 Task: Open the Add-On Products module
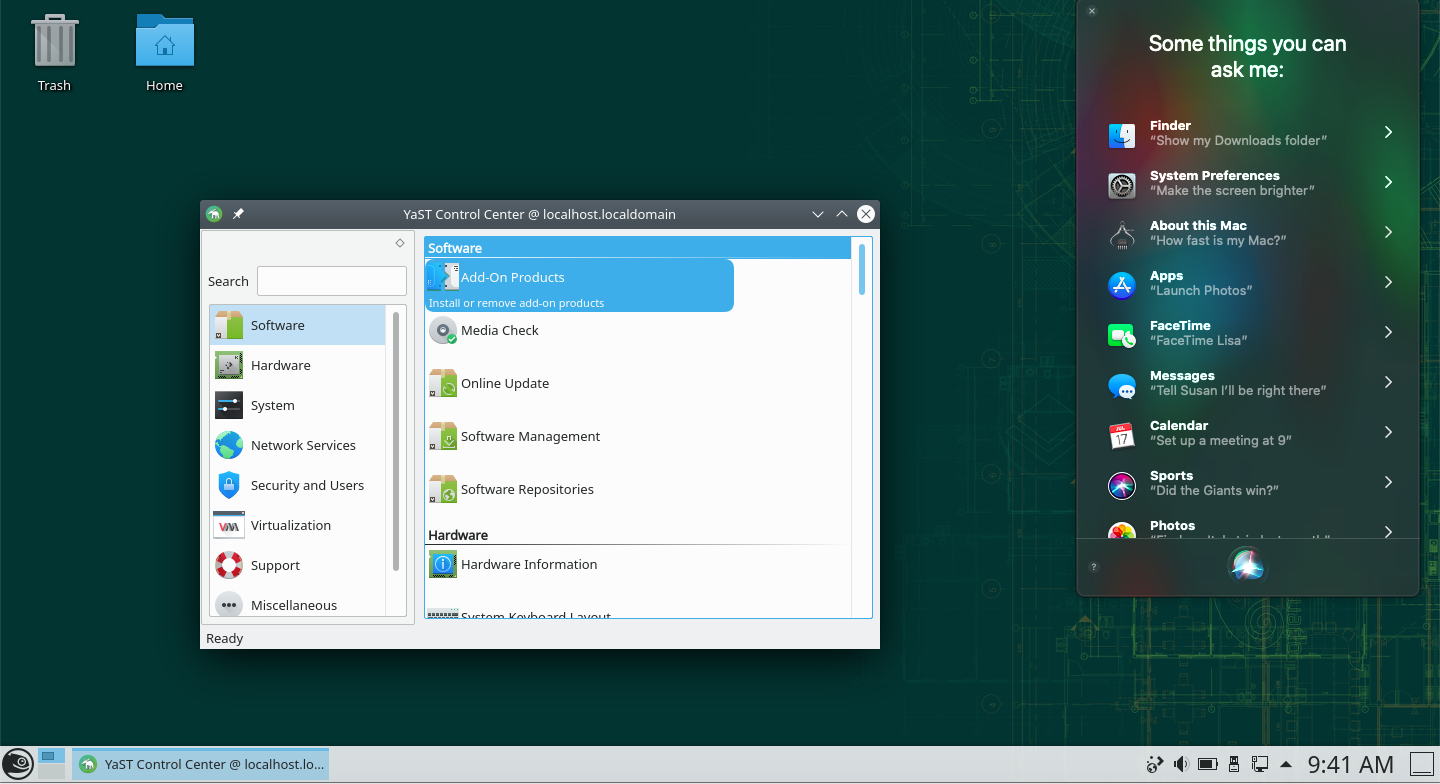(512, 278)
